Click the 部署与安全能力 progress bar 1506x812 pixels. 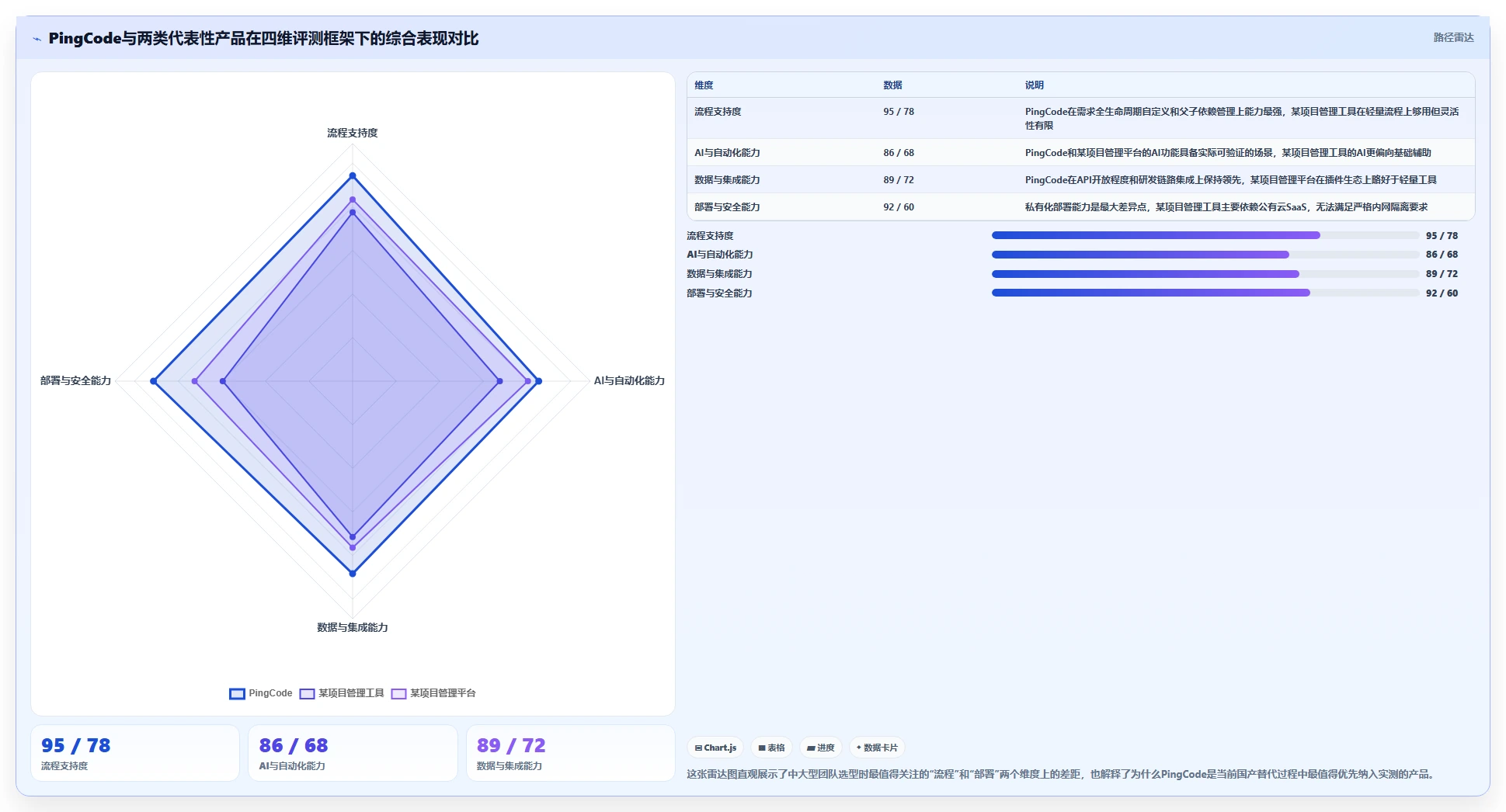1205,293
